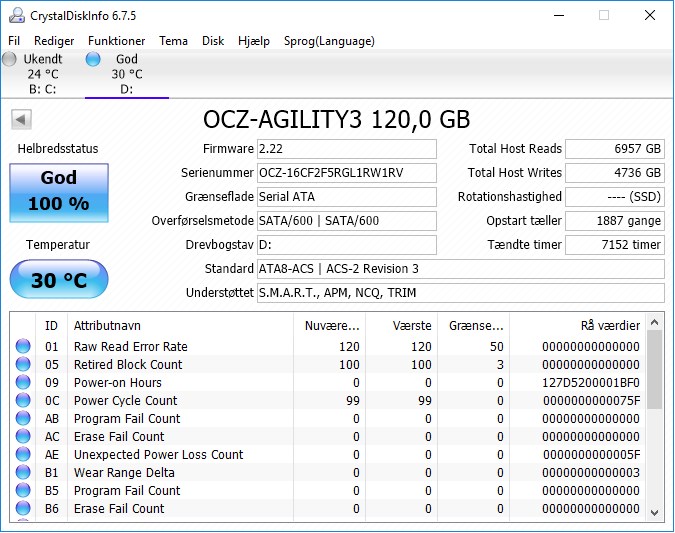Select the Power-on Hours row text
This screenshot has height=533, width=675.
(x=118, y=383)
